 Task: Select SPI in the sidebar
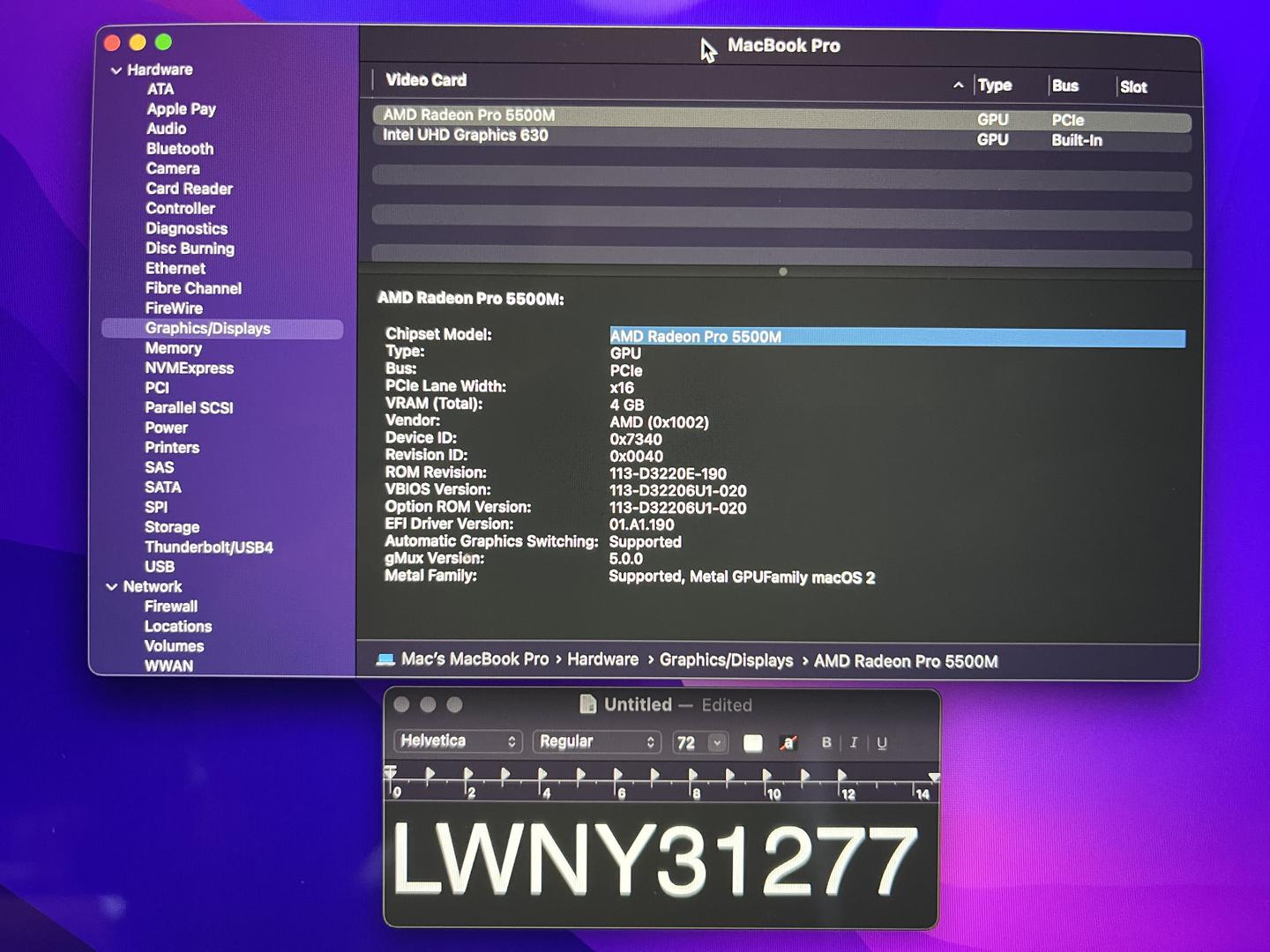pyautogui.click(x=156, y=508)
